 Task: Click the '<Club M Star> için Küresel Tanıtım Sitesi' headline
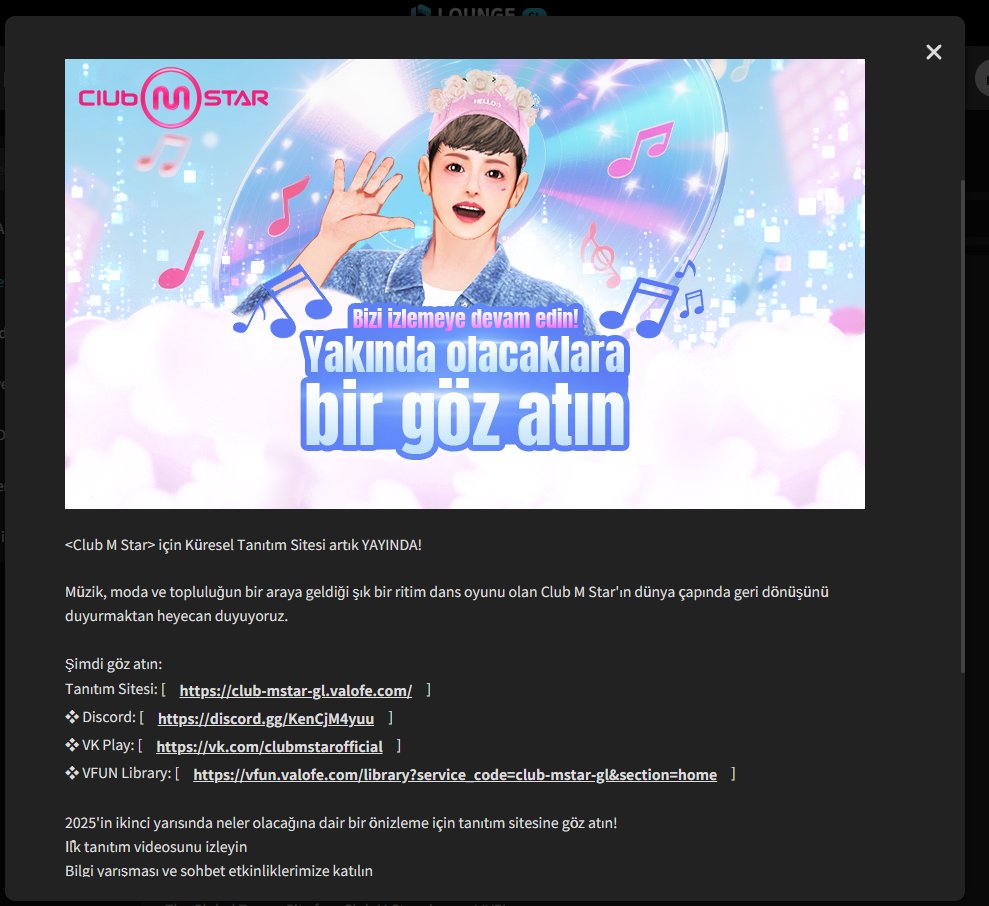pyautogui.click(x=243, y=544)
